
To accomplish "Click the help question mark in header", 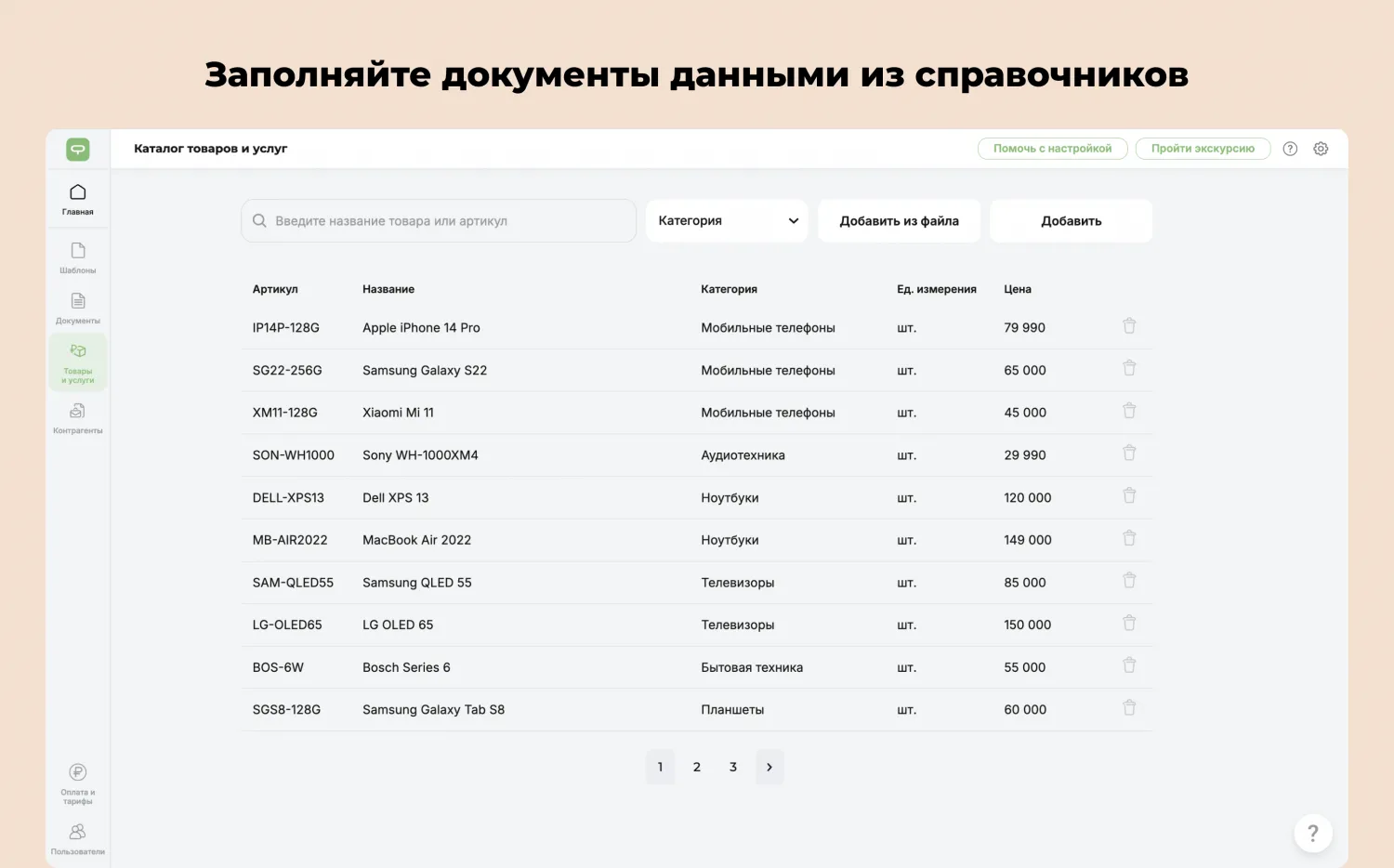I will pyautogui.click(x=1290, y=149).
